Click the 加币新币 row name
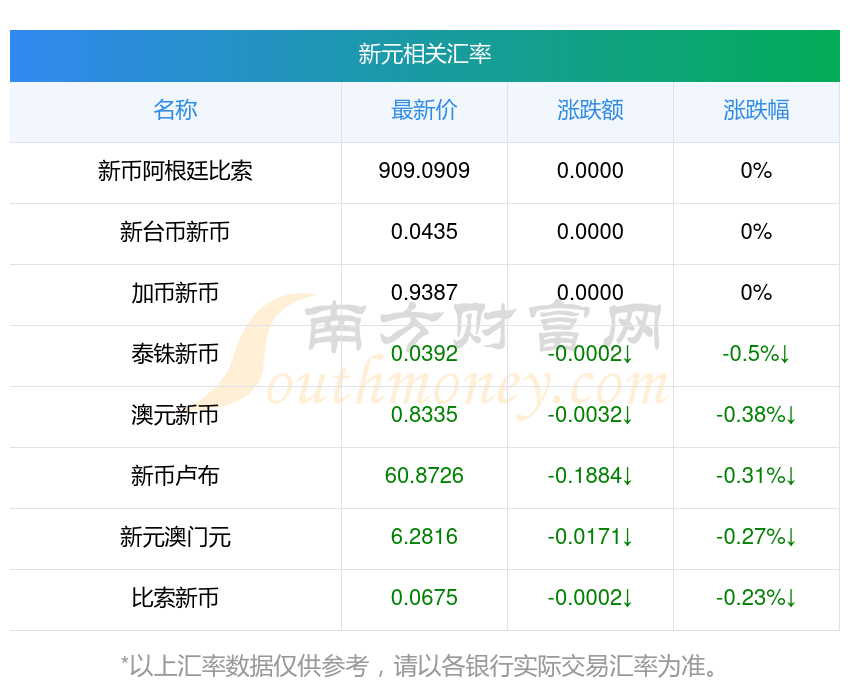Viewport: 850px width, 698px height. pos(175,293)
